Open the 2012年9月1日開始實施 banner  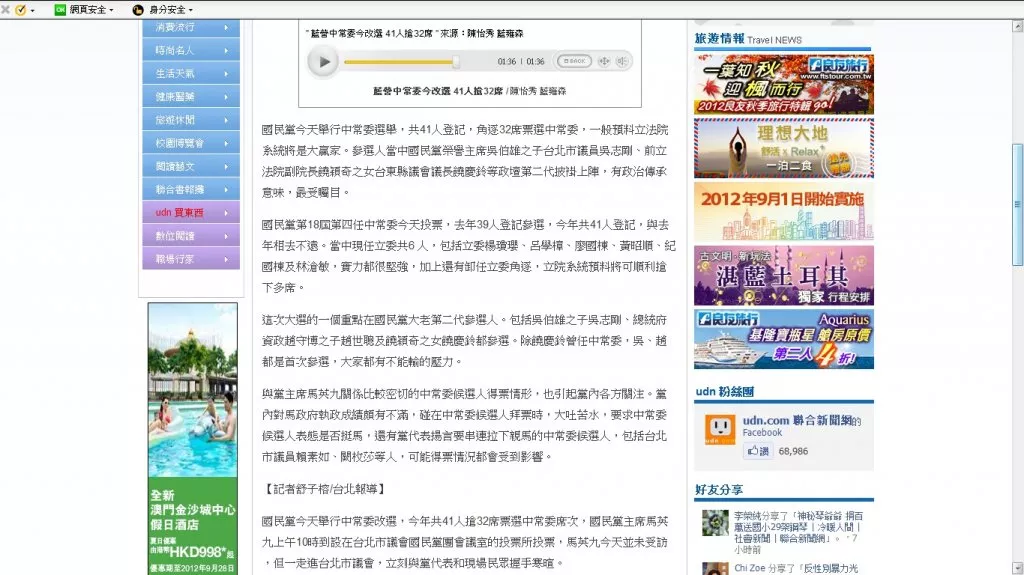point(784,212)
